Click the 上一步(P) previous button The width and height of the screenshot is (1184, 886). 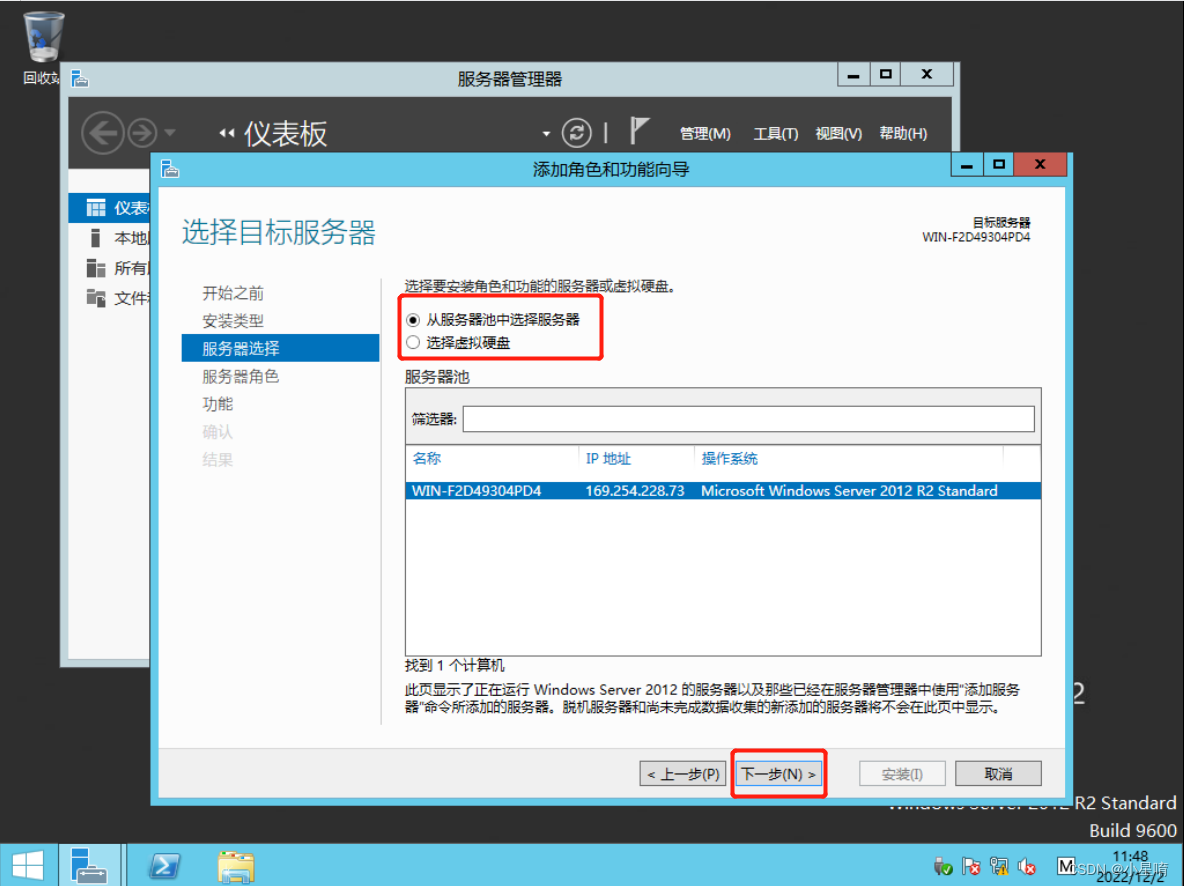tap(683, 774)
